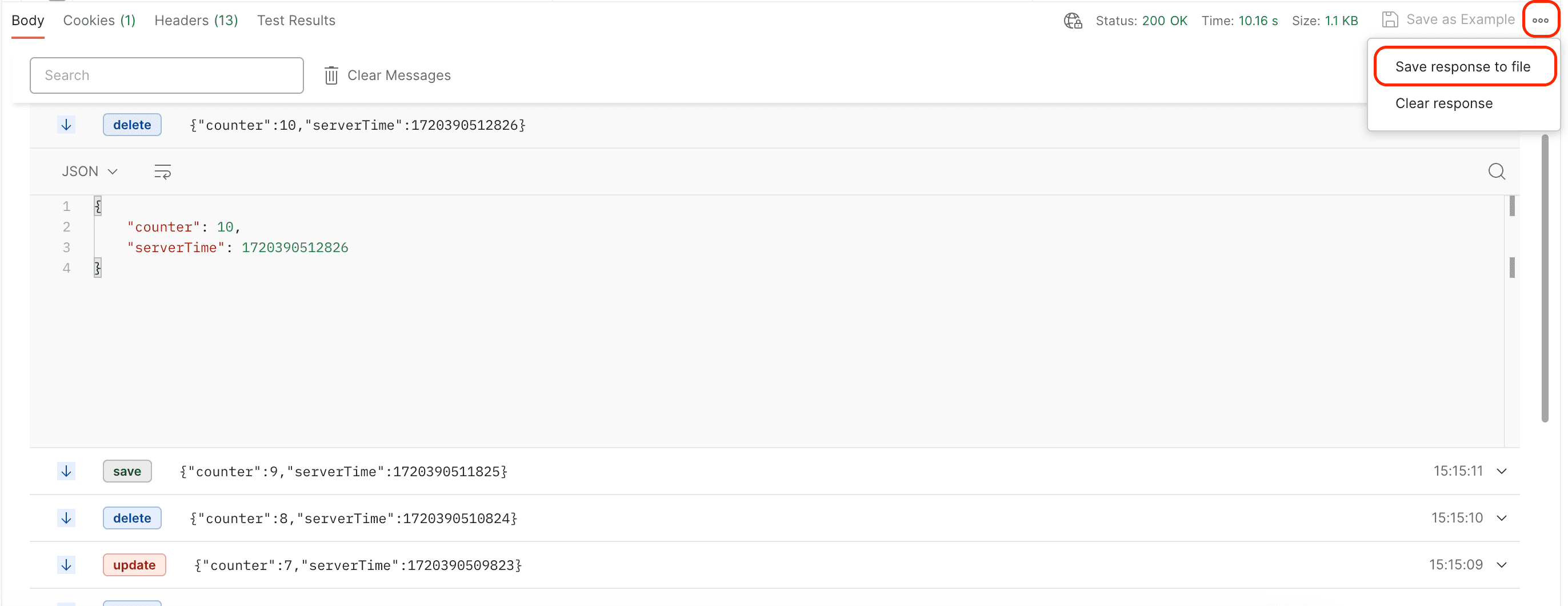
Task: Switch to the Headers tab
Action: tap(196, 21)
